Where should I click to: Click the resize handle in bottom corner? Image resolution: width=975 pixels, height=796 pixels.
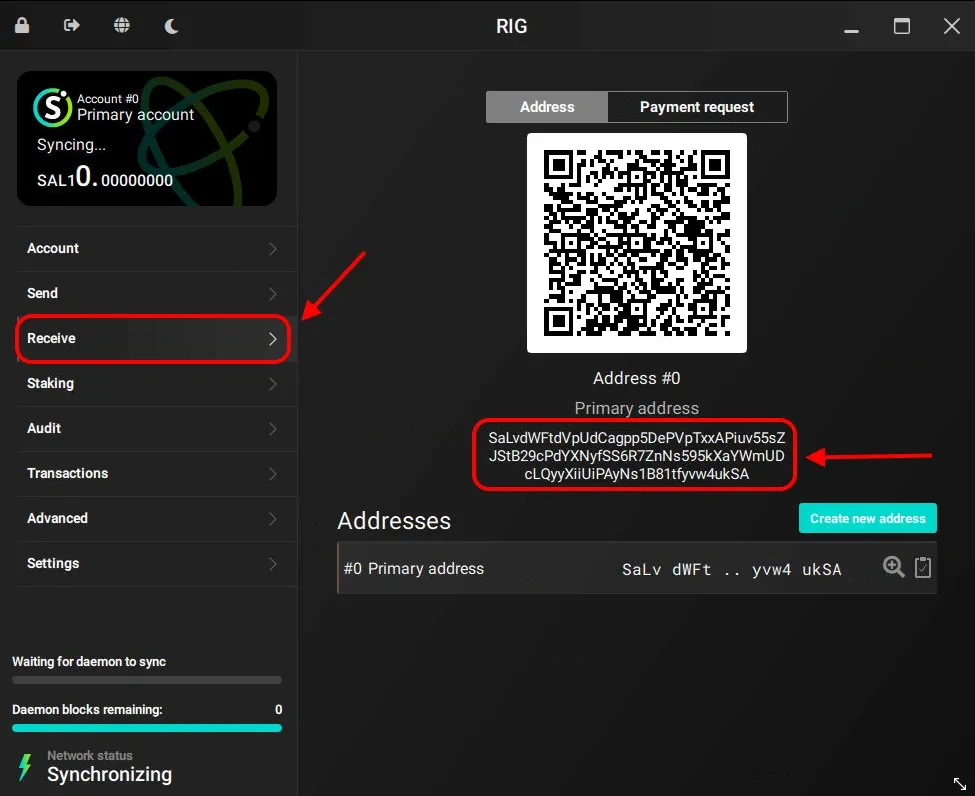(959, 783)
